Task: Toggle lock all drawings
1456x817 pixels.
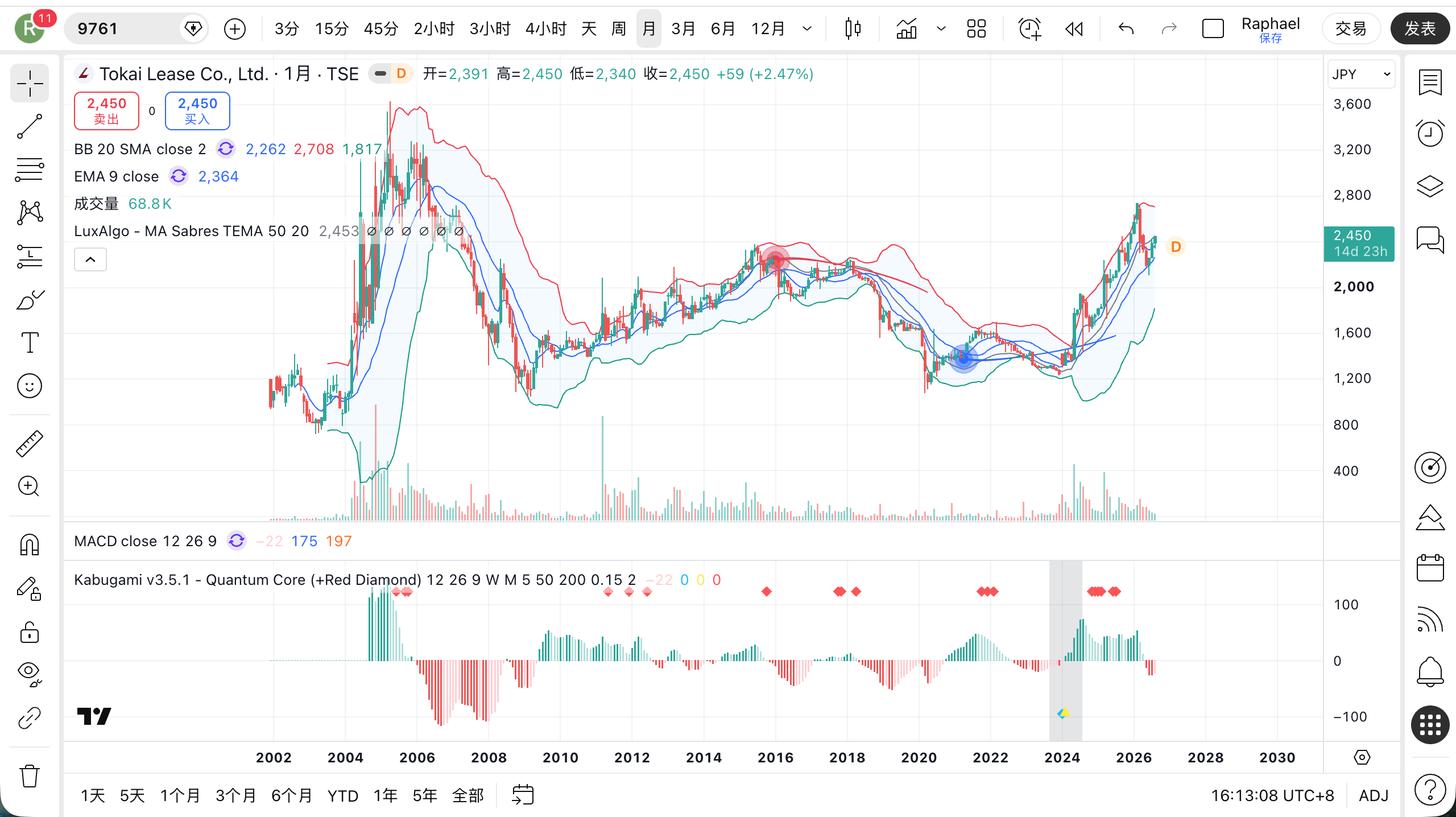Action: (30, 632)
